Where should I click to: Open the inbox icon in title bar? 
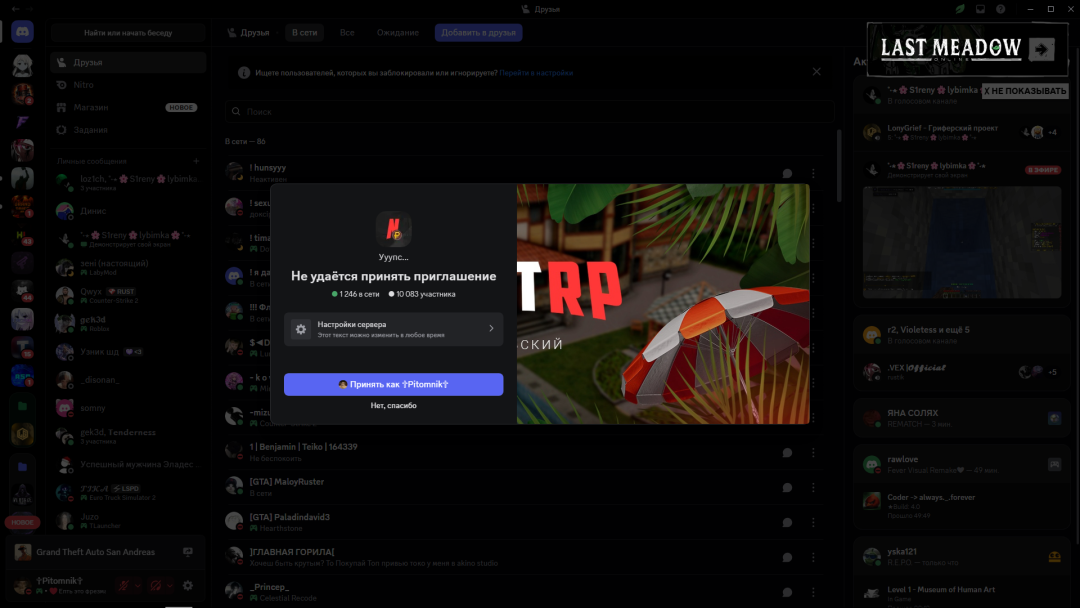[x=980, y=9]
